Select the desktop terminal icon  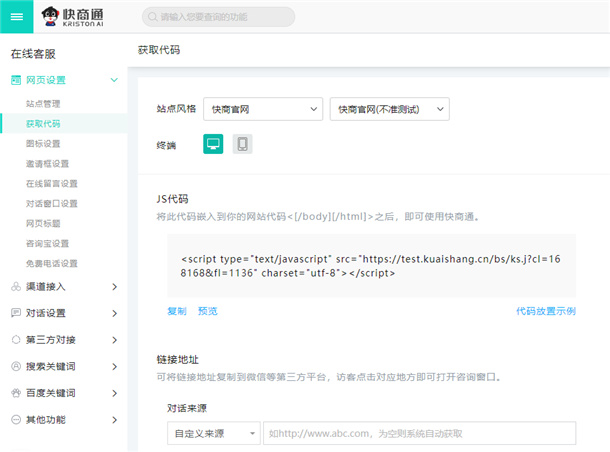click(213, 144)
